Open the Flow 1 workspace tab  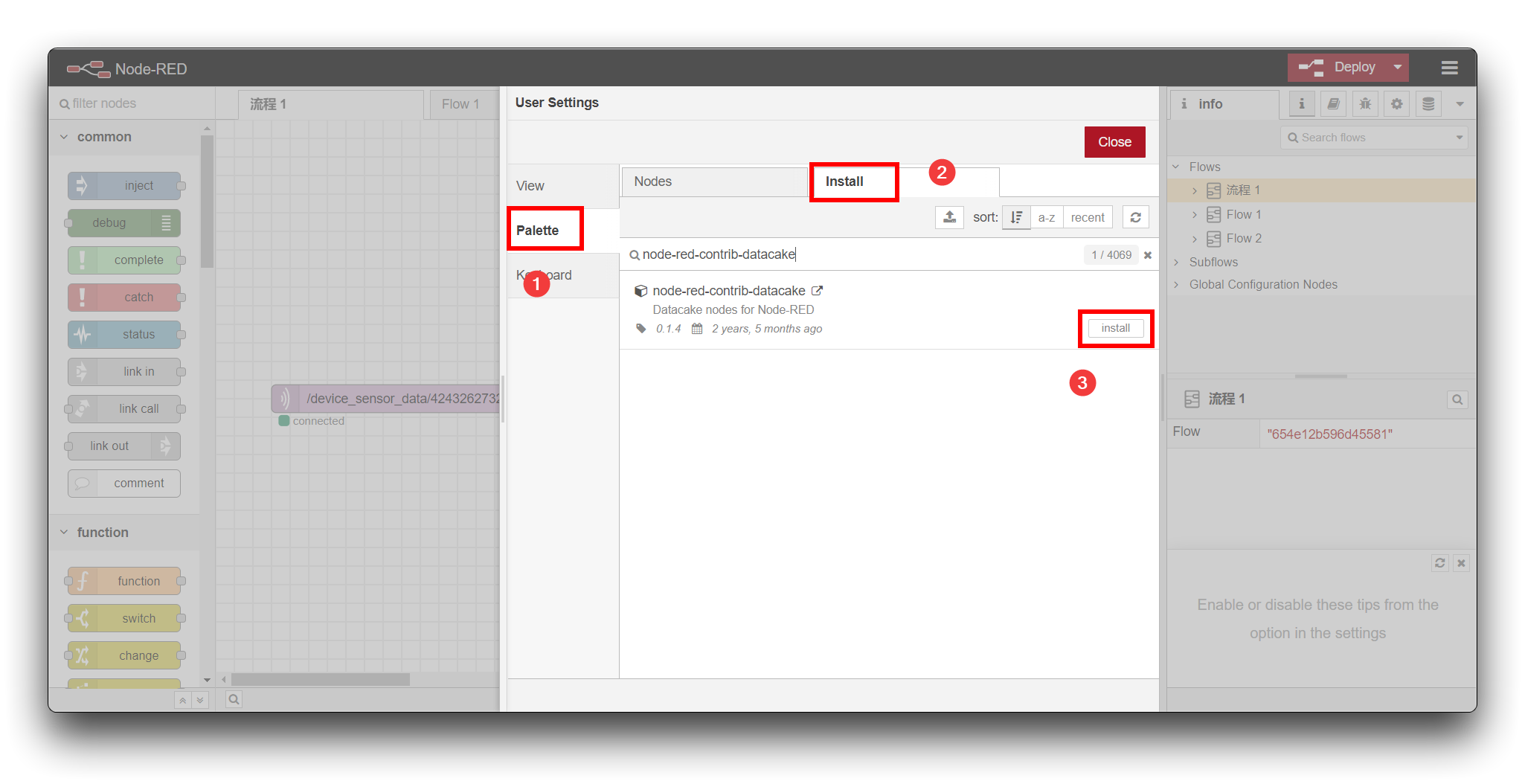[464, 104]
